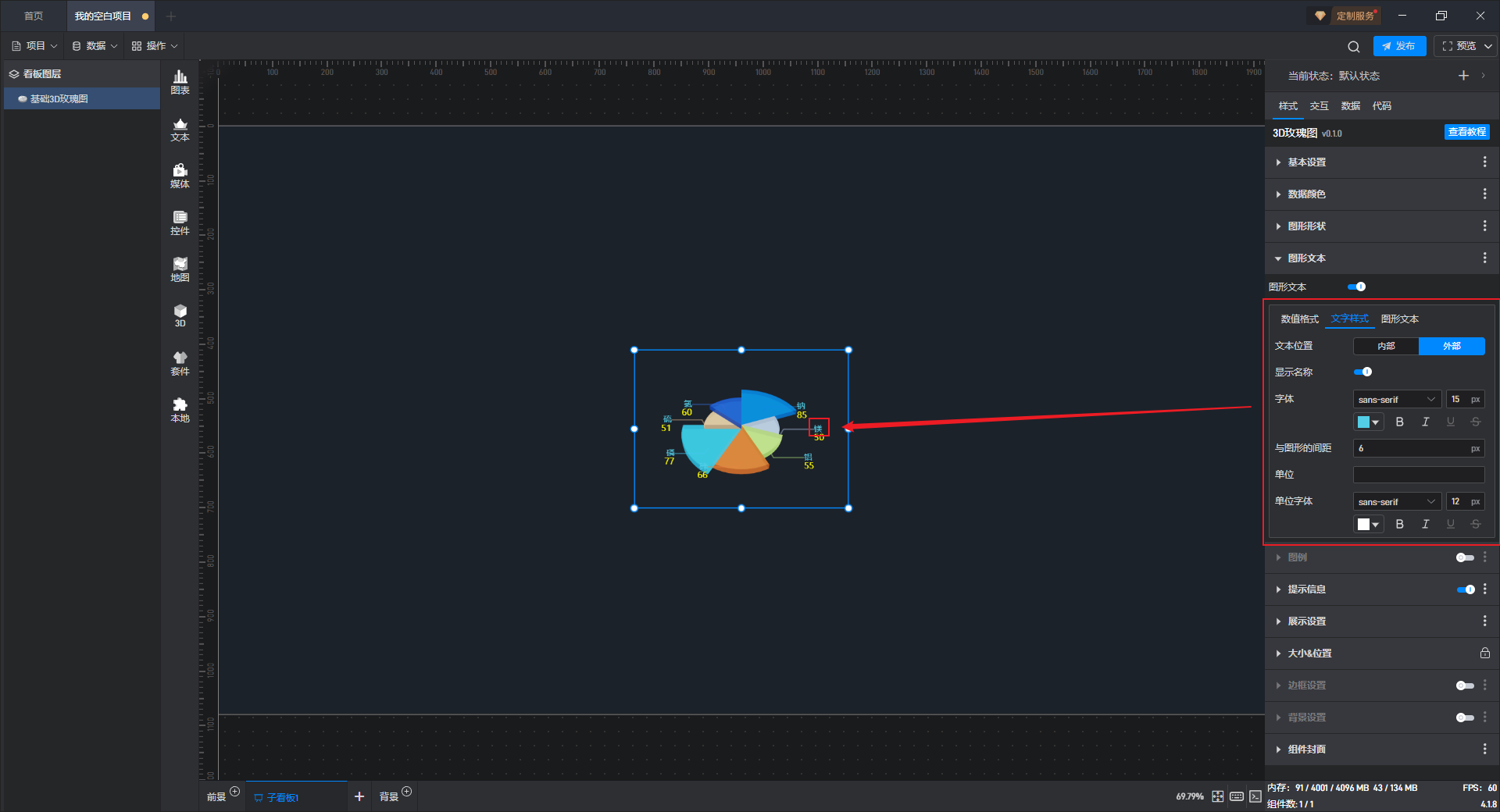Click the search magnifier icon
This screenshot has height=812, width=1500.
[x=1354, y=46]
